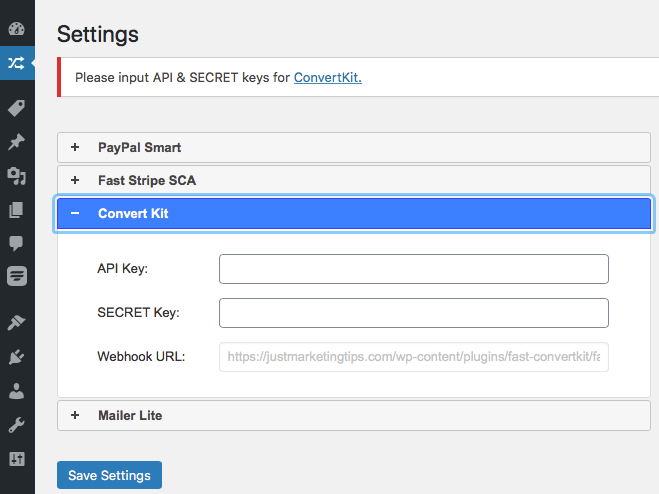The image size is (659, 494).
Task: Focus the API Key input field
Action: 413,269
